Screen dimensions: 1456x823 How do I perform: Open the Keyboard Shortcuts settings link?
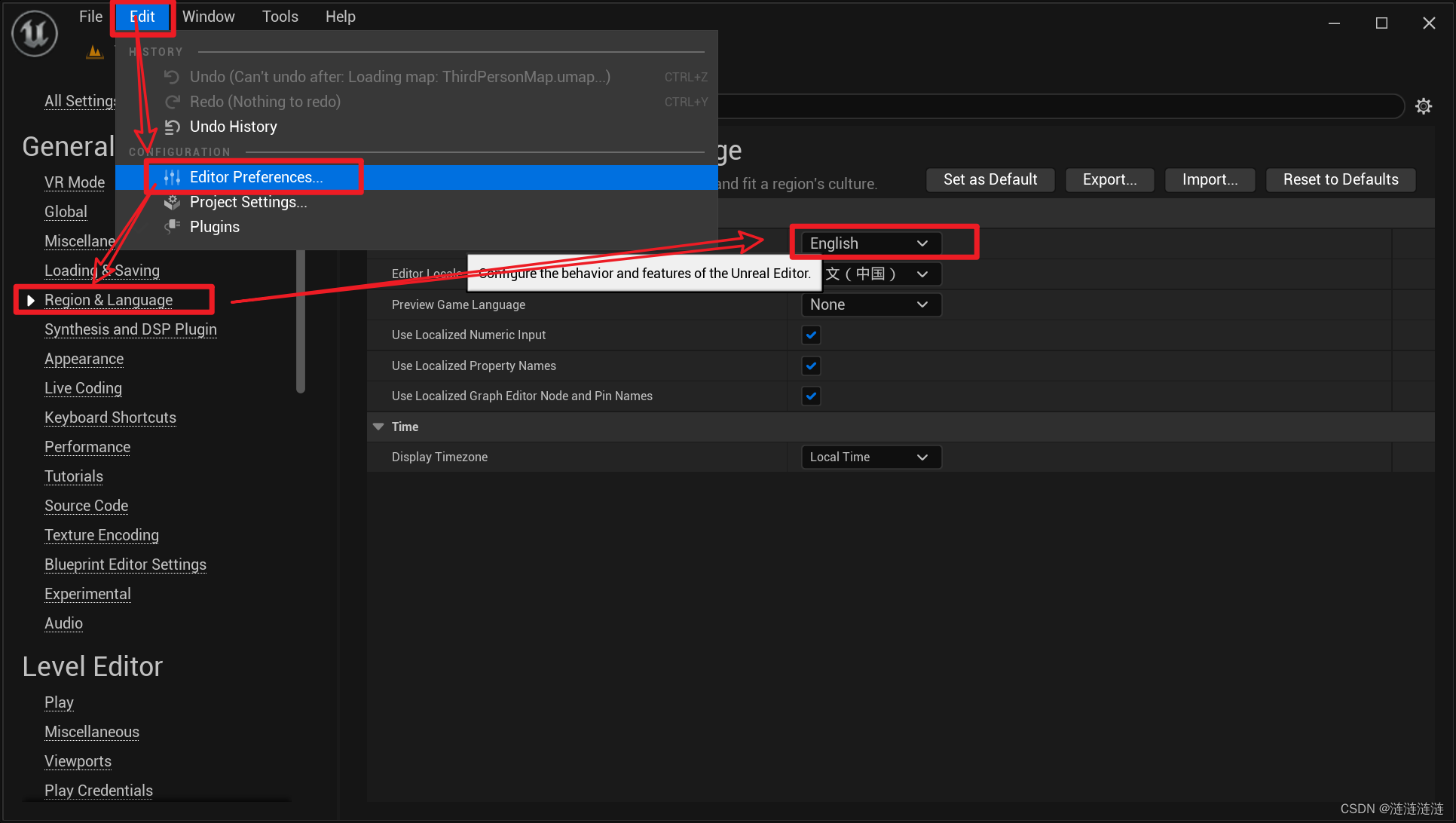[x=110, y=418]
